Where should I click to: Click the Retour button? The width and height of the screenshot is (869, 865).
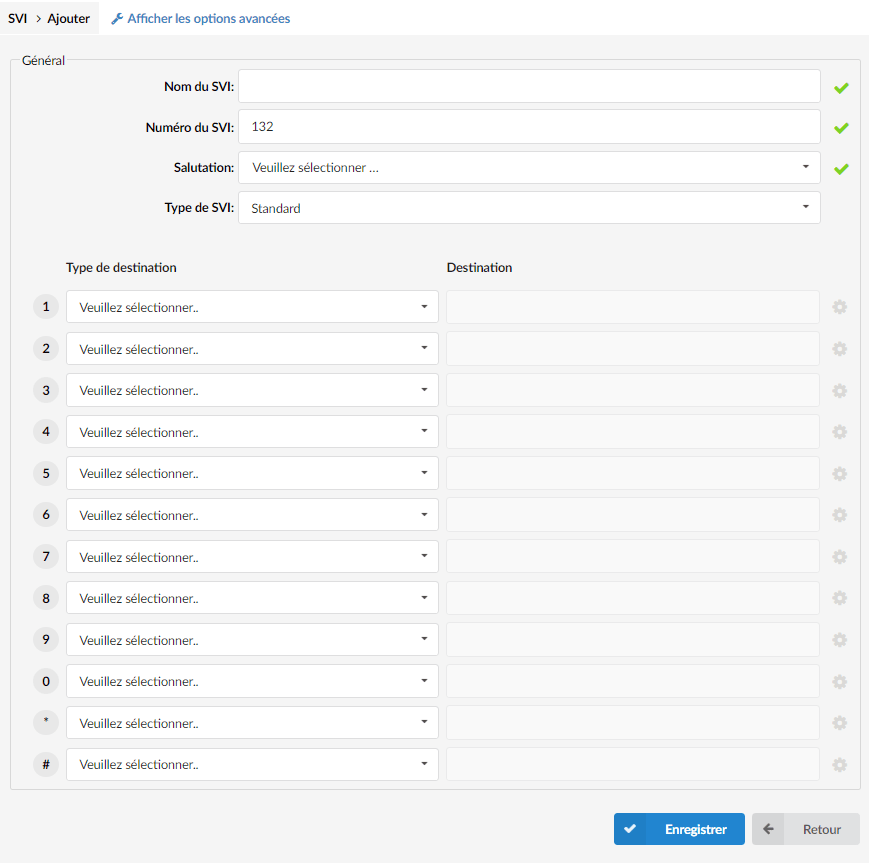click(805, 829)
